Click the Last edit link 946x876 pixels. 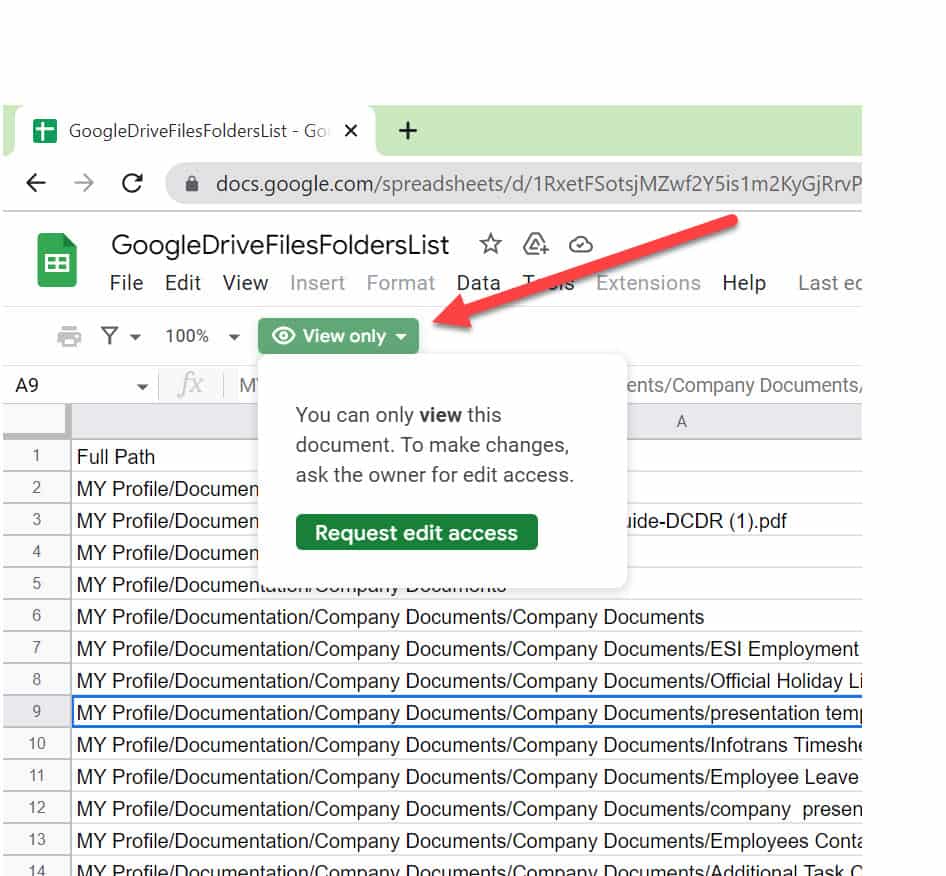pyautogui.click(x=830, y=283)
